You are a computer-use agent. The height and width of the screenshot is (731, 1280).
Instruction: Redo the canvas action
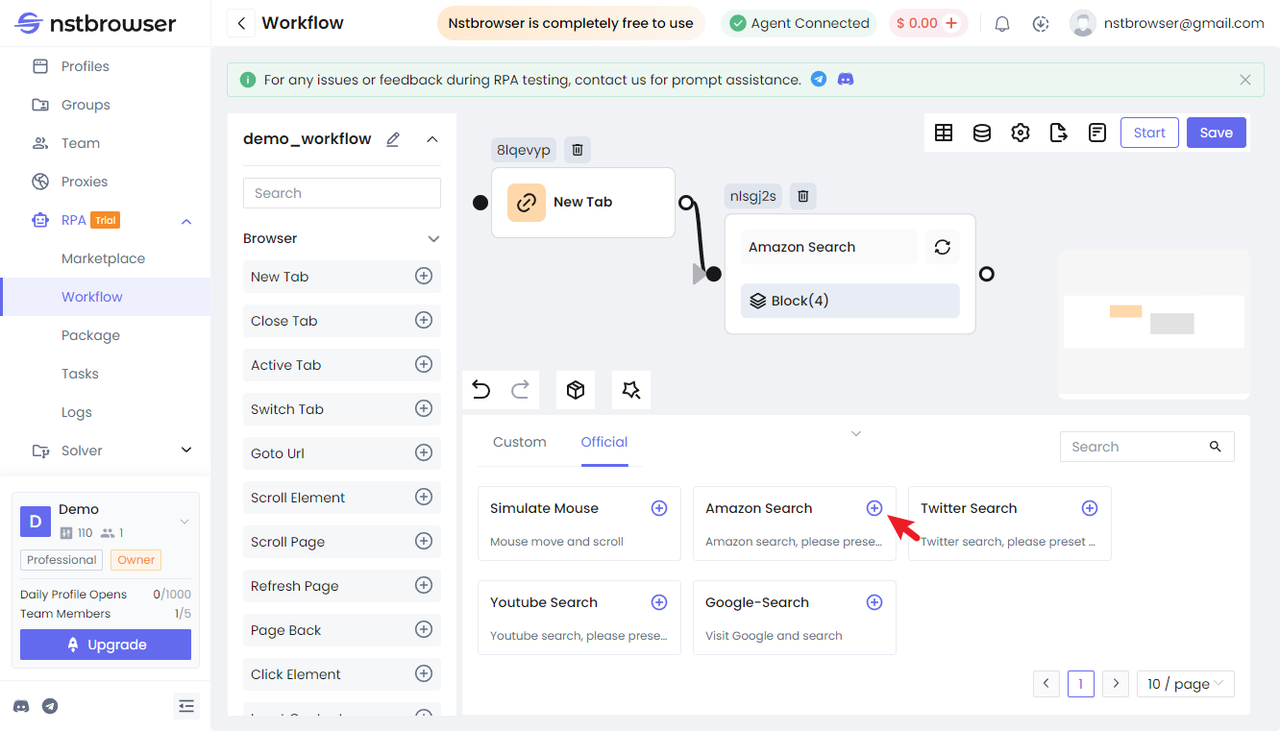(520, 390)
